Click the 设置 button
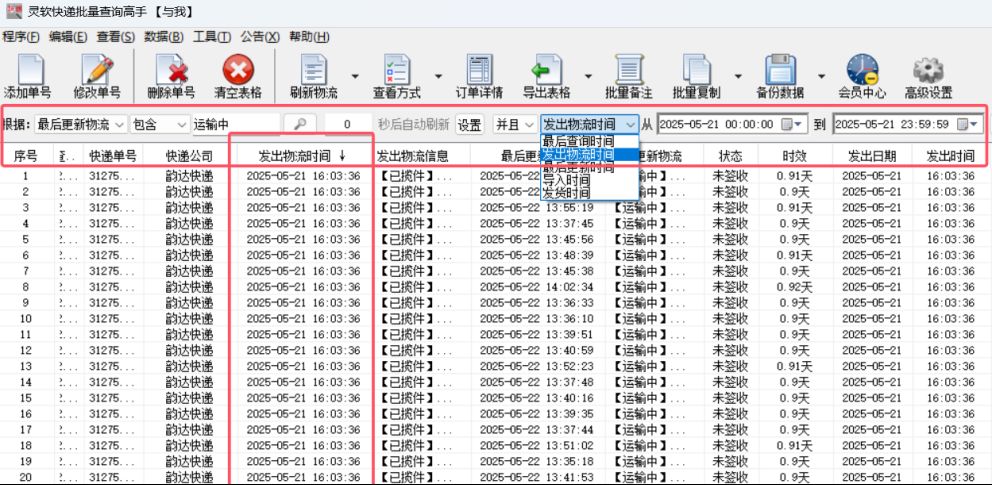This screenshot has width=992, height=485. click(469, 125)
